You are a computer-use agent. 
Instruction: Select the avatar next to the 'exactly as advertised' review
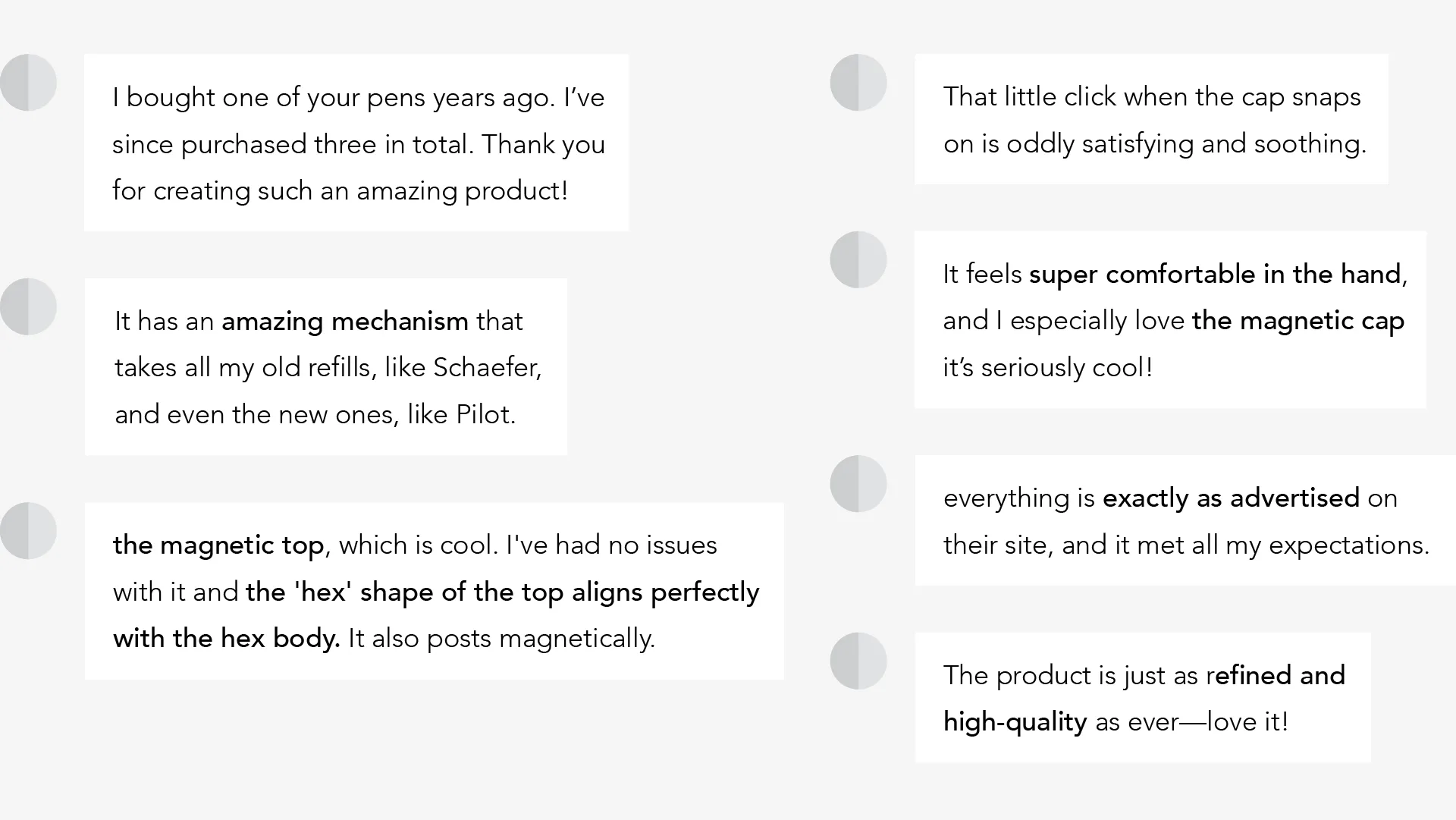858,484
